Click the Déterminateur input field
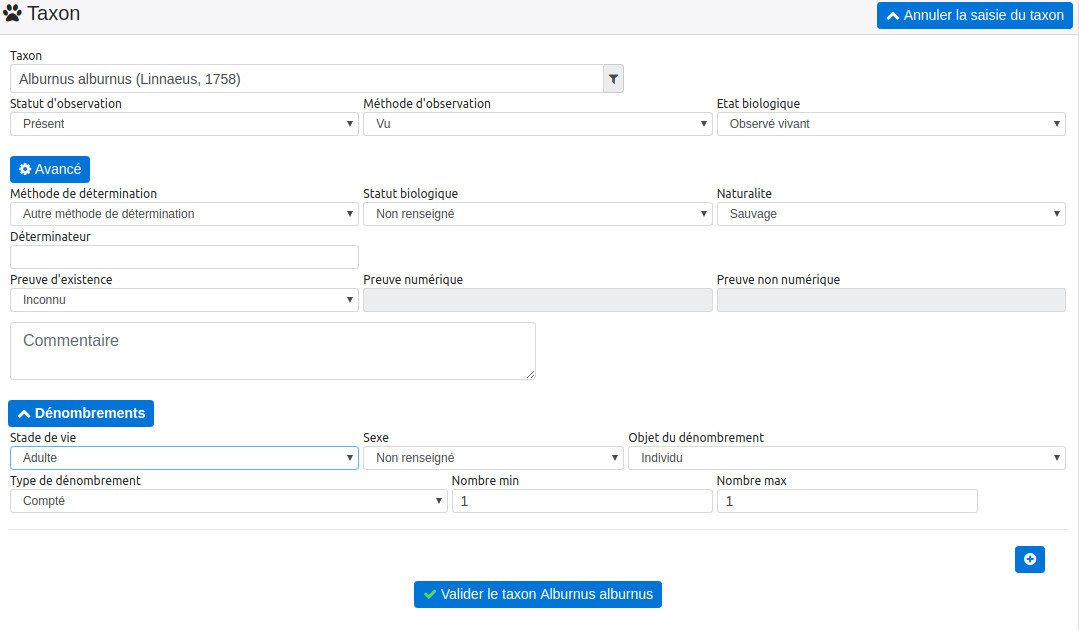 click(x=184, y=257)
